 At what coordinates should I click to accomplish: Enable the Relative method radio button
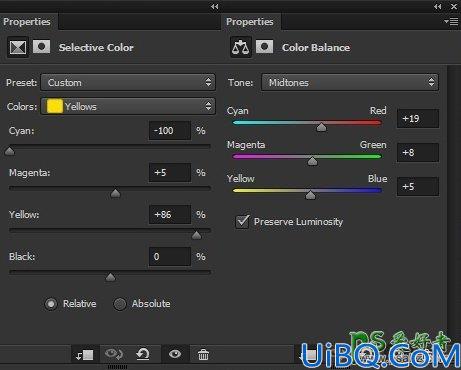coord(51,304)
